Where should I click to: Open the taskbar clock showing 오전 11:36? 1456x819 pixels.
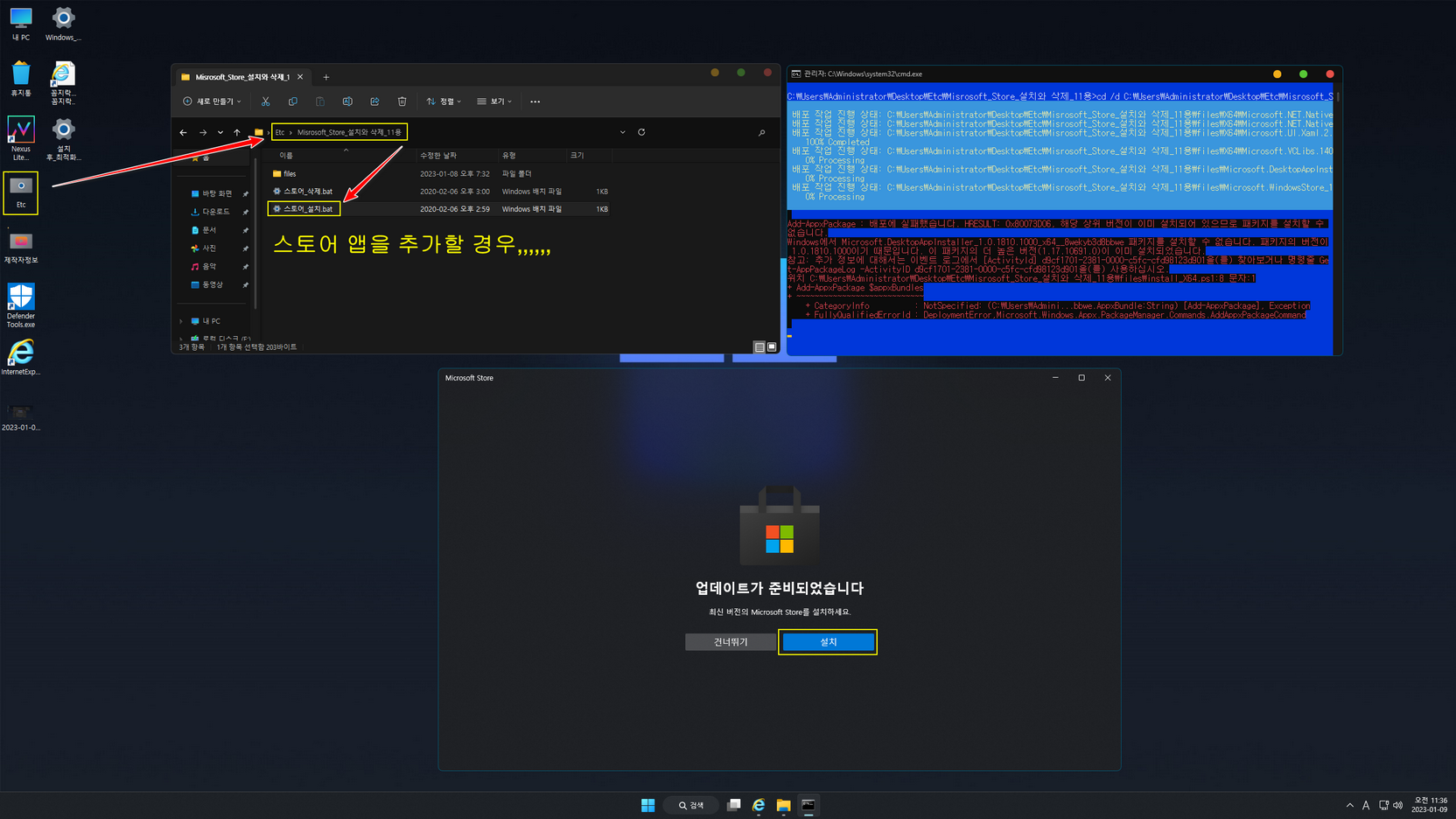point(1429,805)
